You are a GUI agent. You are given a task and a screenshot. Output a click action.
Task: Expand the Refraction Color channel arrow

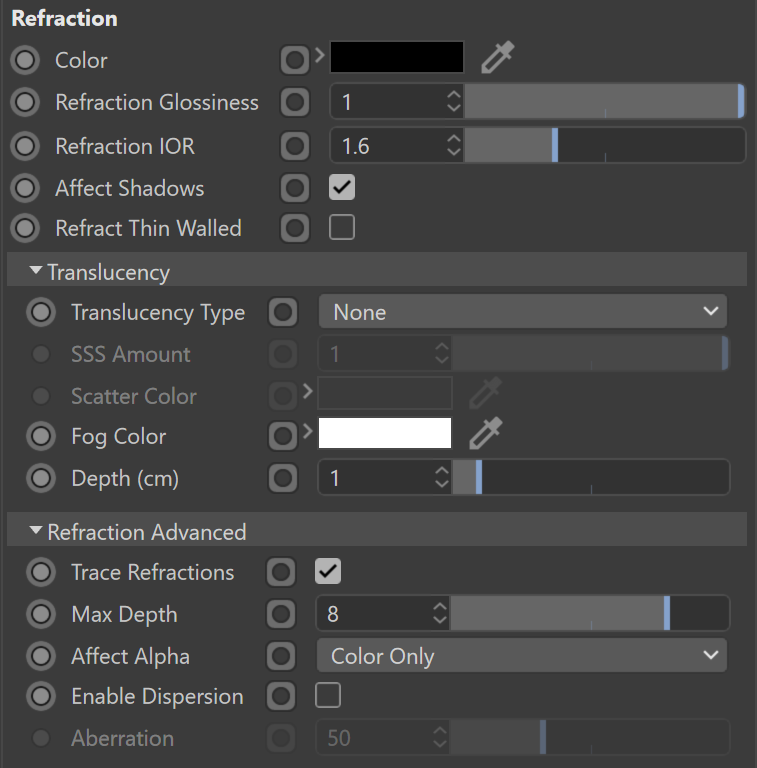(x=320, y=55)
